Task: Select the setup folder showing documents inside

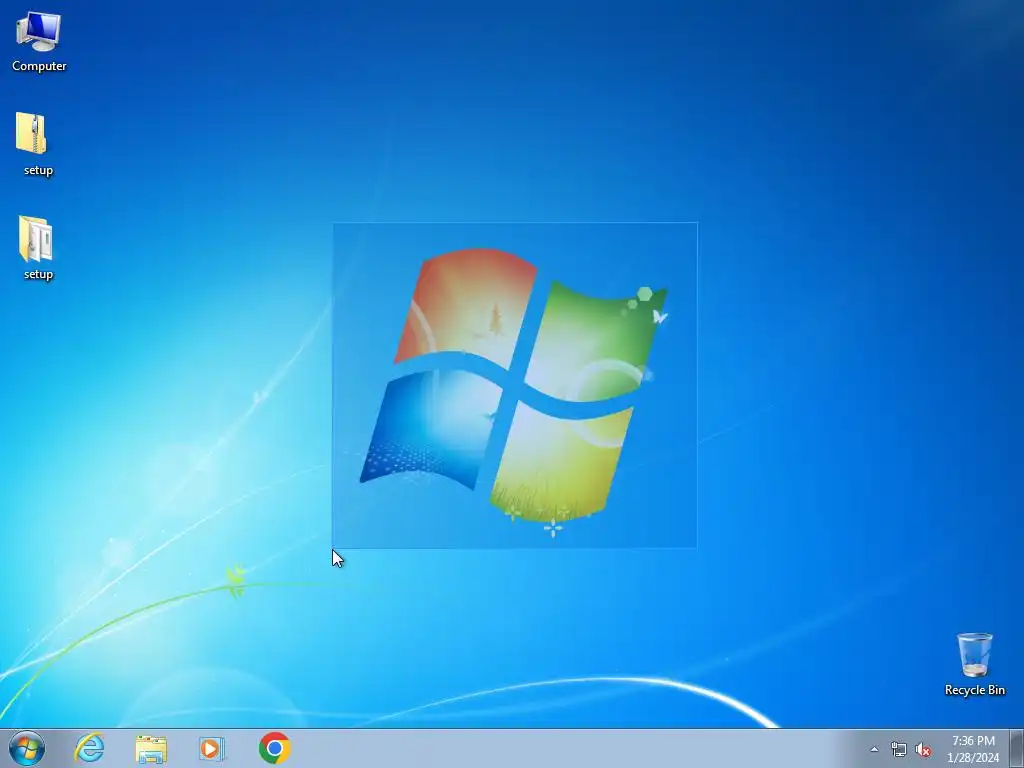Action: 38,248
